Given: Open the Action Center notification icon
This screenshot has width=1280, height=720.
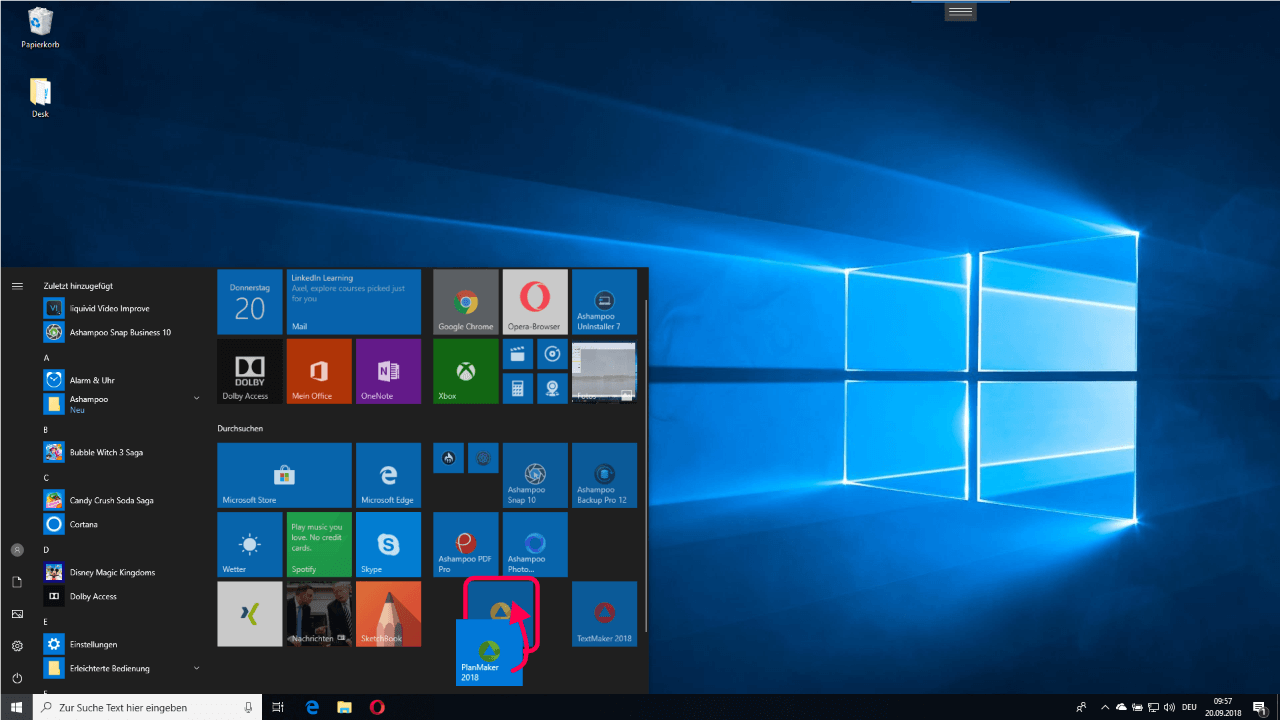Looking at the screenshot, I should click(1259, 707).
